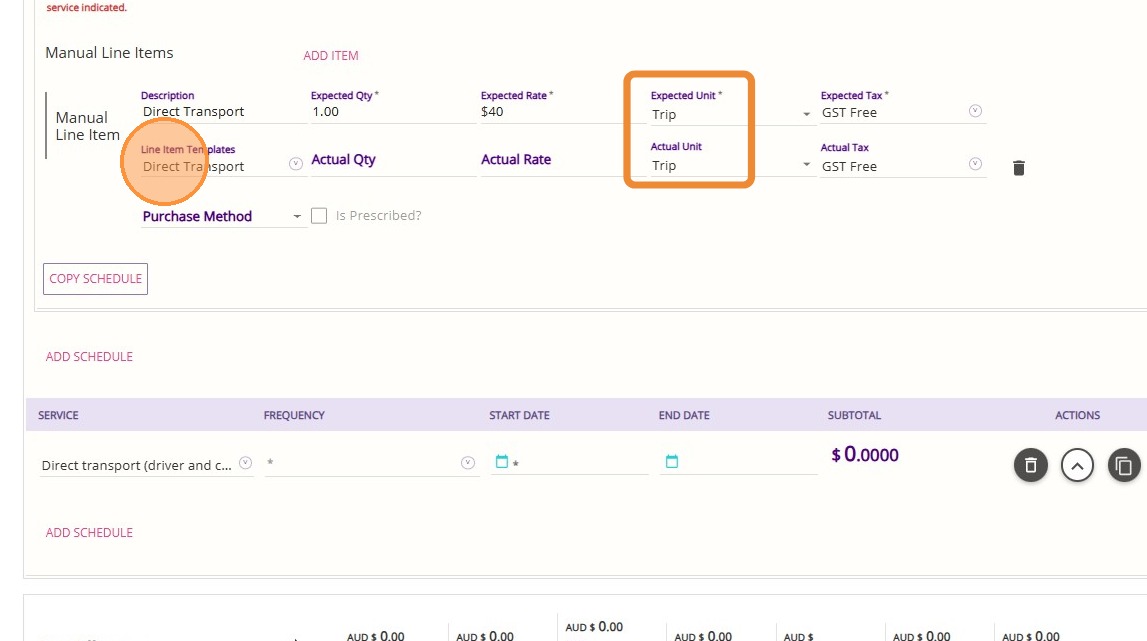Open the Frequency dropdown arrow
Screen dimensions: 1147x641
coord(467,463)
